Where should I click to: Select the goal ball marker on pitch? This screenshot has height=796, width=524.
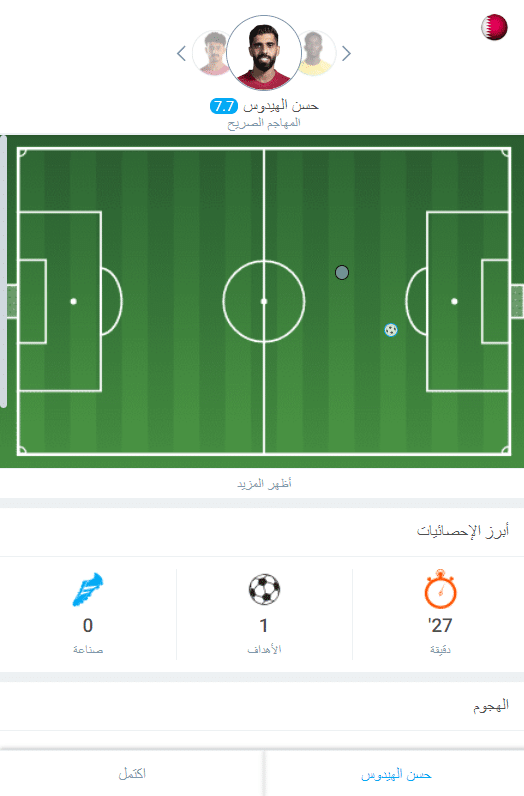tap(391, 330)
